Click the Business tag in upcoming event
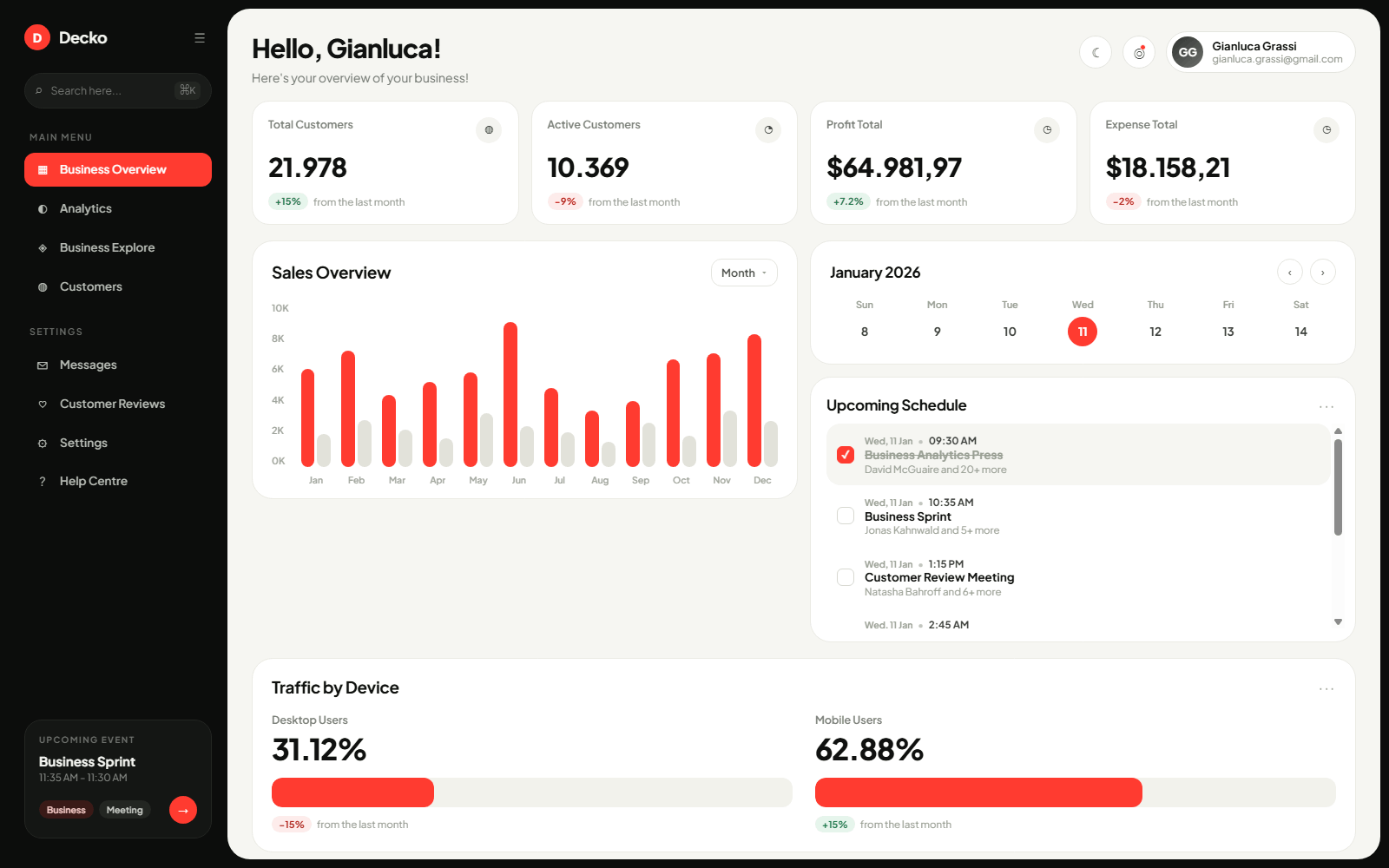 click(x=66, y=810)
